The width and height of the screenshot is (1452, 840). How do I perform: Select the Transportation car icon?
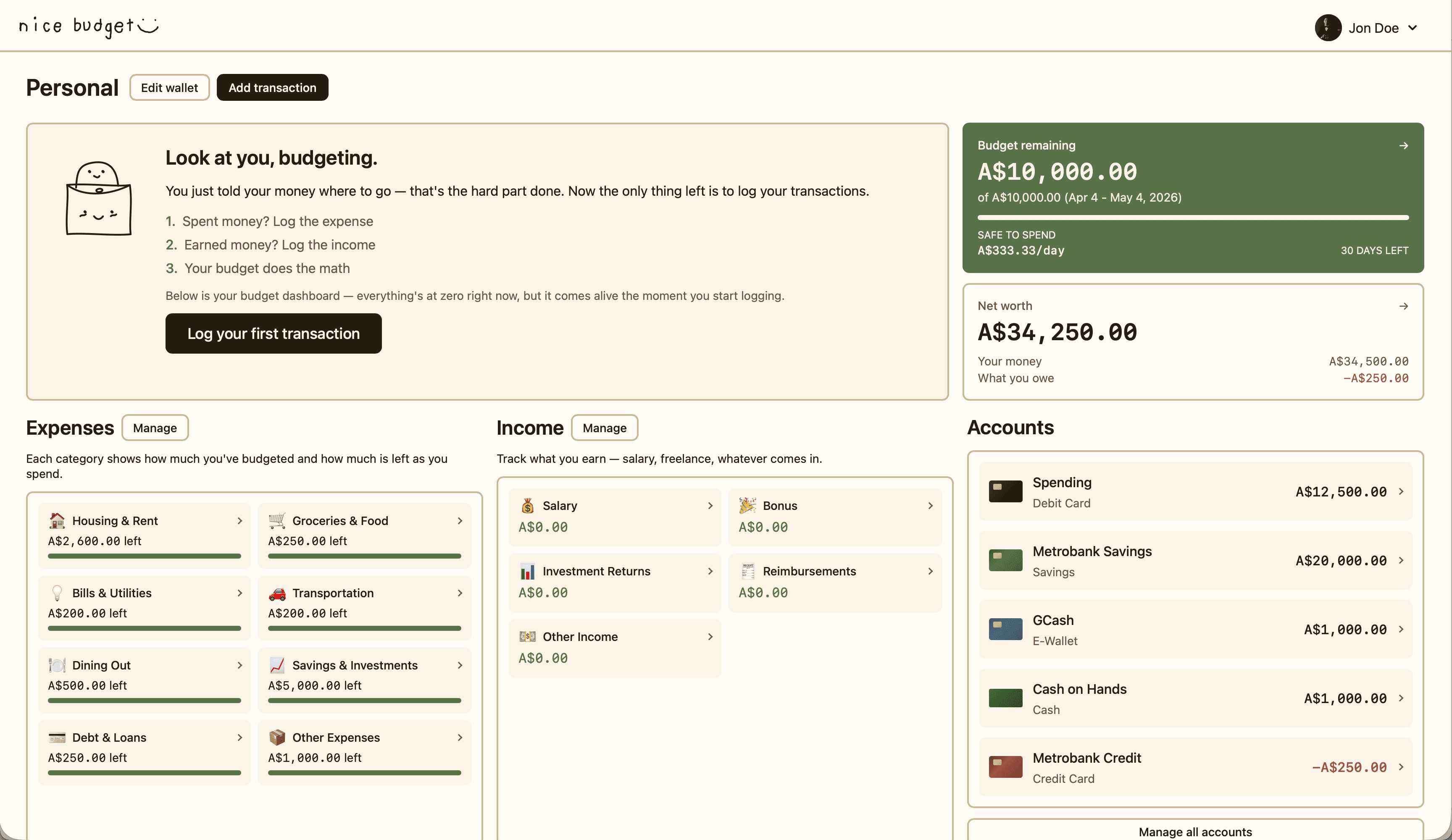(277, 593)
